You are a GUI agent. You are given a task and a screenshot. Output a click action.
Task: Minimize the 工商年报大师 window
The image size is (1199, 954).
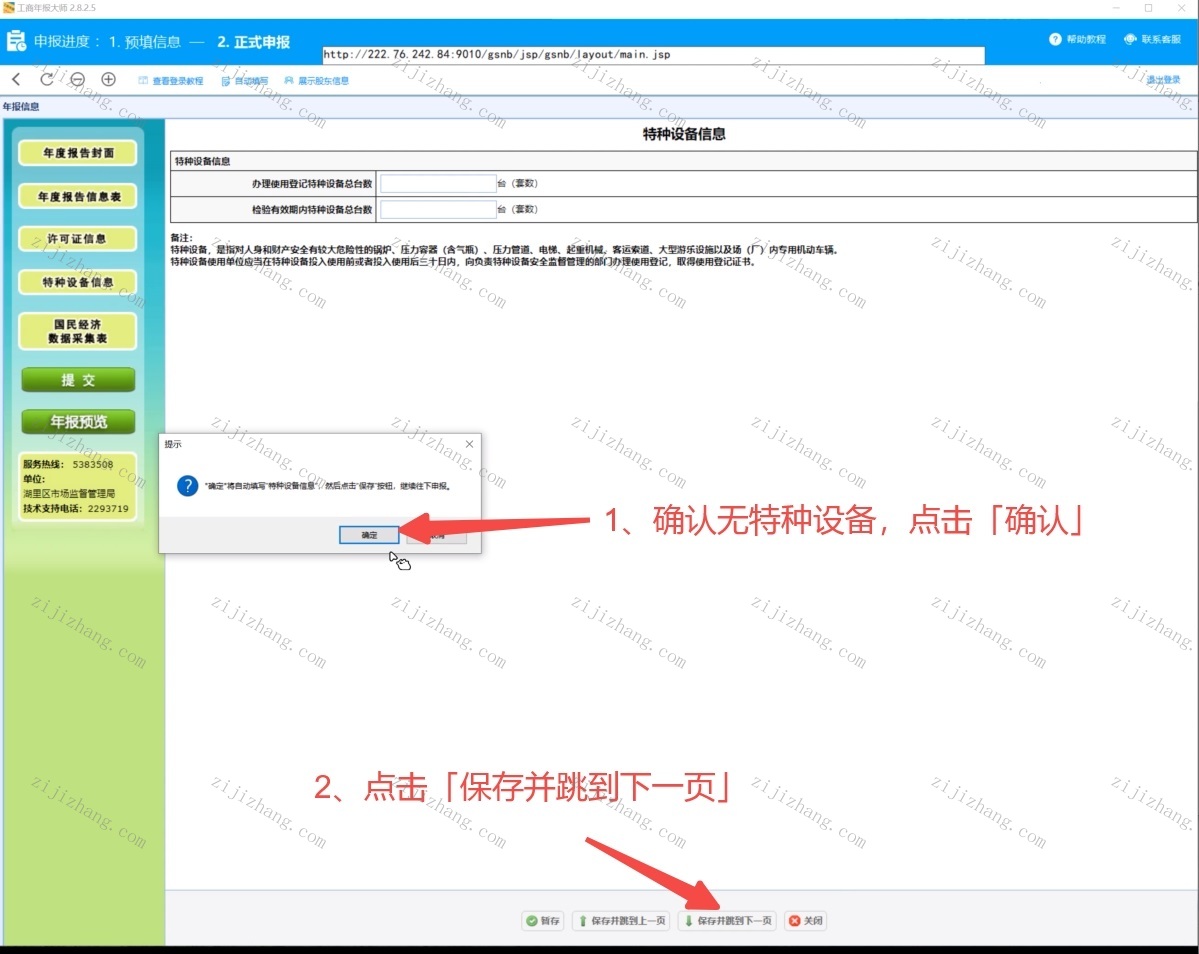click(x=1116, y=8)
